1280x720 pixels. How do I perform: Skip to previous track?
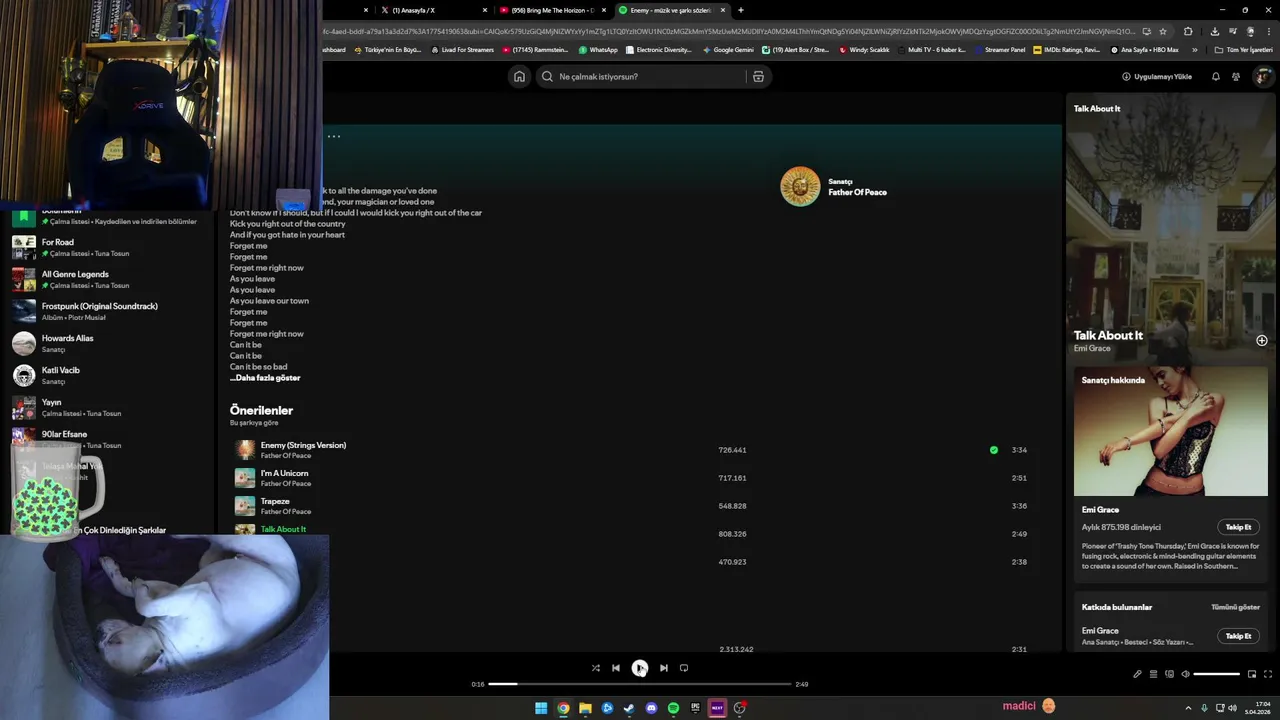616,668
